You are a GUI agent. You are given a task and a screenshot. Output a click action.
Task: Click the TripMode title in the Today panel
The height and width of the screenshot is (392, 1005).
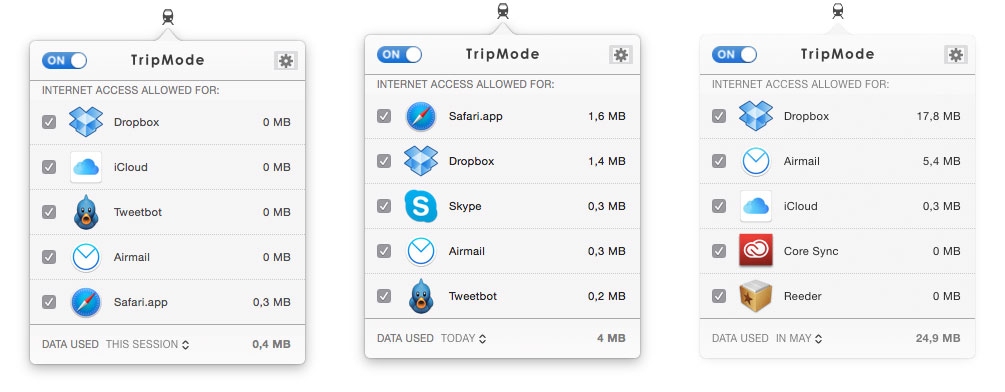[502, 54]
